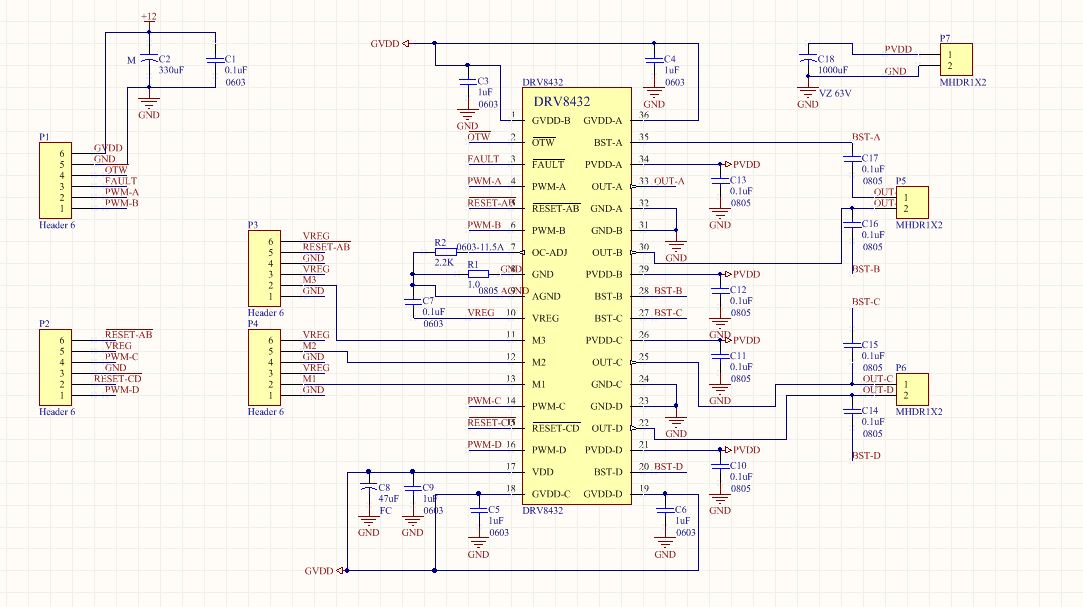Select the C5 capacitor designator

[494, 510]
